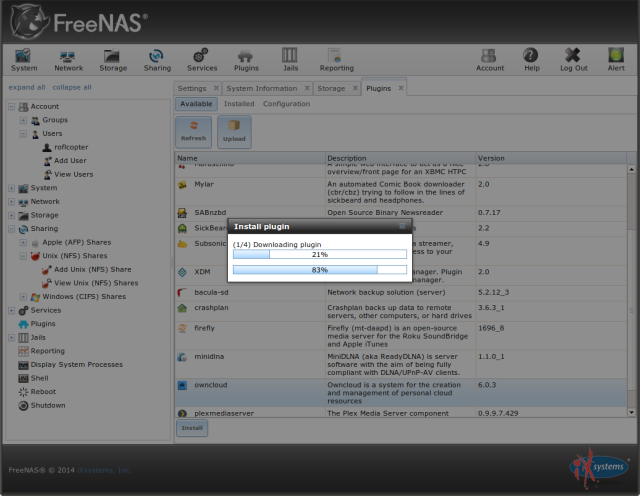640x496 pixels.
Task: Collapse the Sharing tree node
Action: [x=11, y=229]
